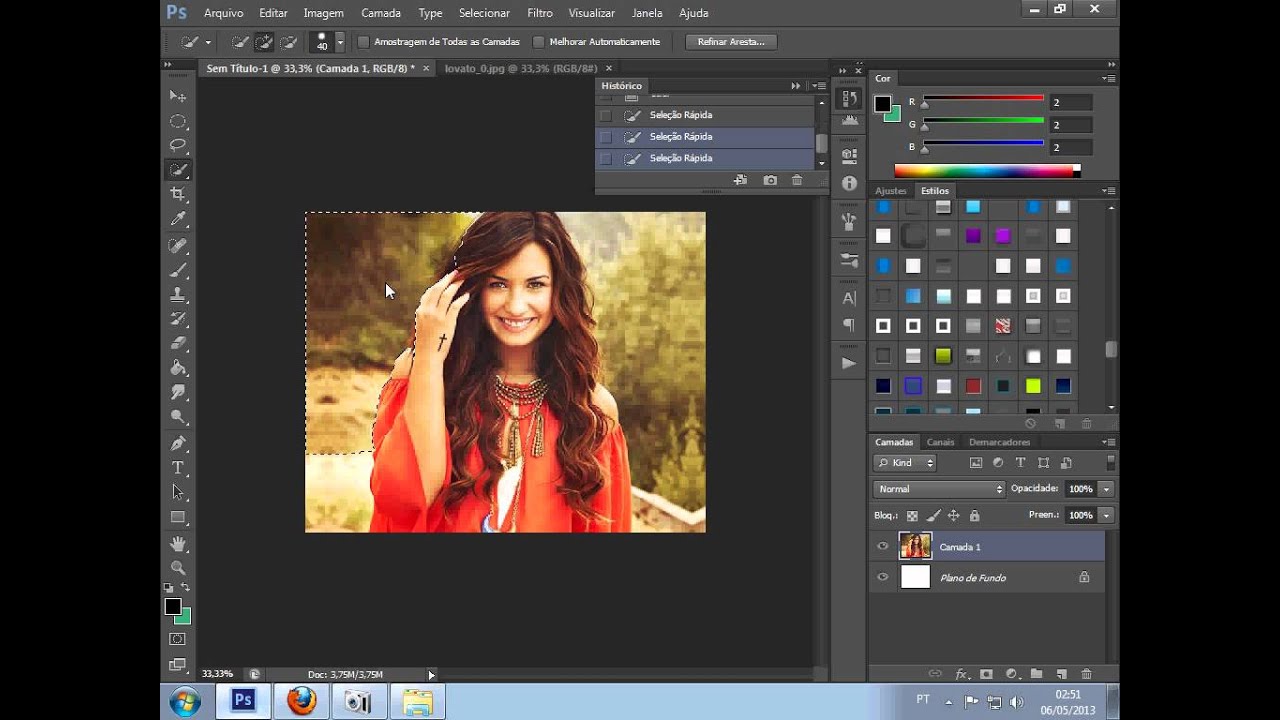Open the Opacidade value dropdown arrow
1280x720 pixels.
(1106, 489)
